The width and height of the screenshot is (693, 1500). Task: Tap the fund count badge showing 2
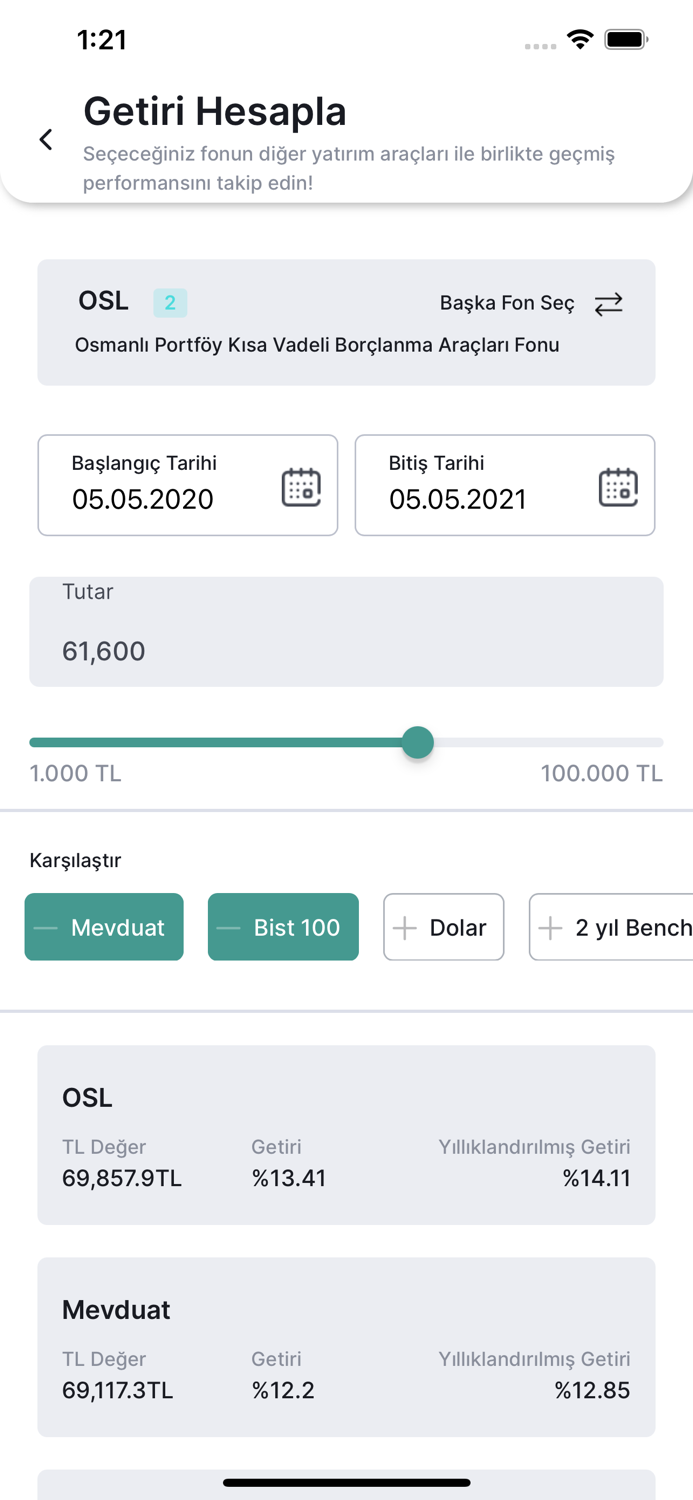[x=170, y=302]
